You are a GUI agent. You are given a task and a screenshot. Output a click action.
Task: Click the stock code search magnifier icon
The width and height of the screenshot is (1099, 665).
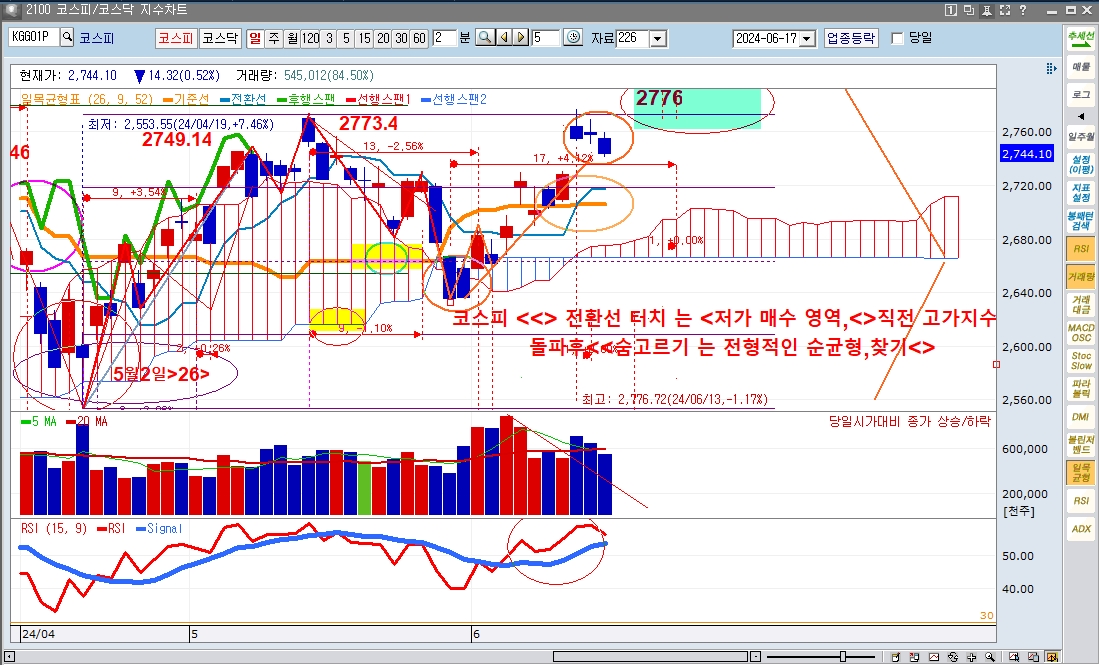67,38
